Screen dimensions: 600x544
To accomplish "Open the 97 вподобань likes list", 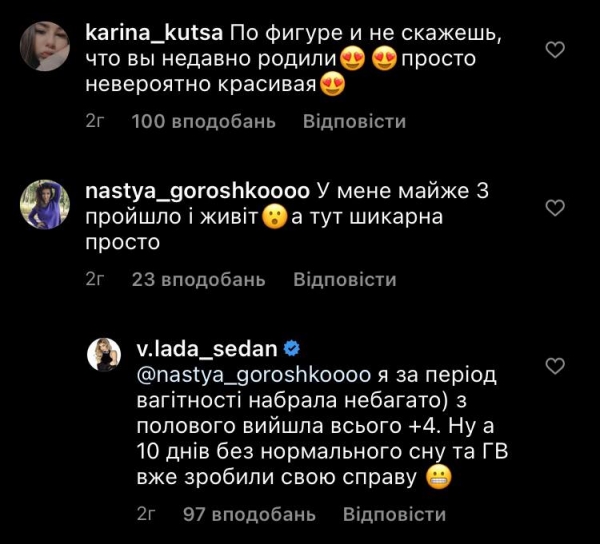I will 250,515.
